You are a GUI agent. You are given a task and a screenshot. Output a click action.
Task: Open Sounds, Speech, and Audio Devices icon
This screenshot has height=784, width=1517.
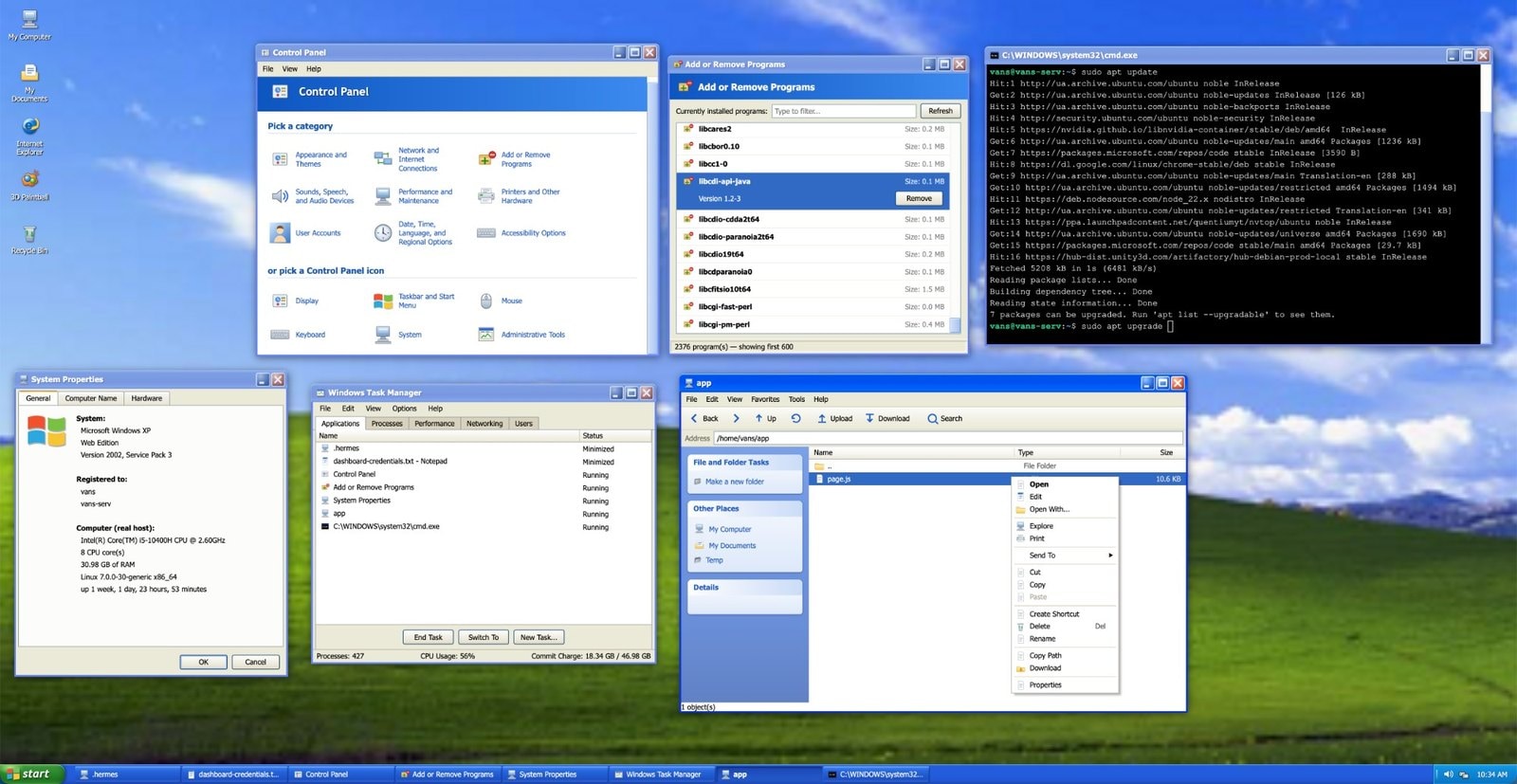[x=280, y=196]
